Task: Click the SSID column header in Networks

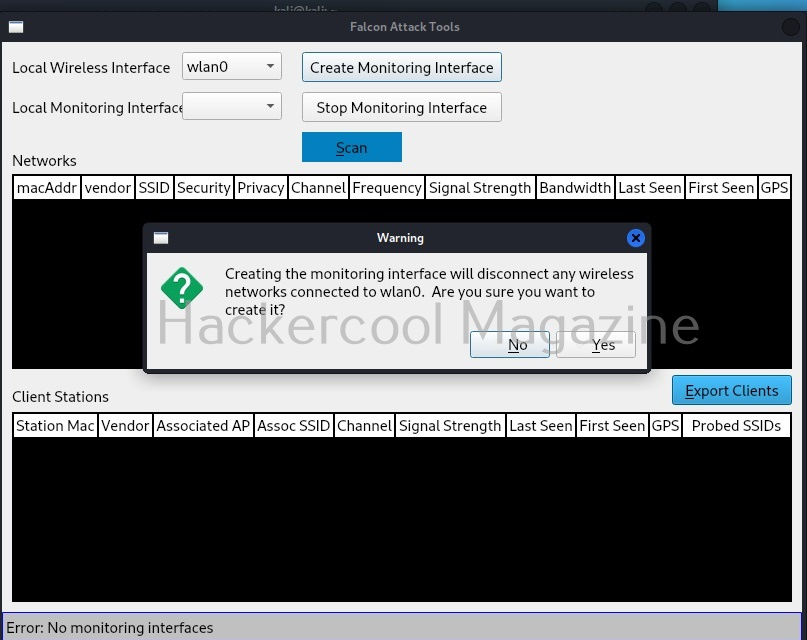Action: pos(154,188)
